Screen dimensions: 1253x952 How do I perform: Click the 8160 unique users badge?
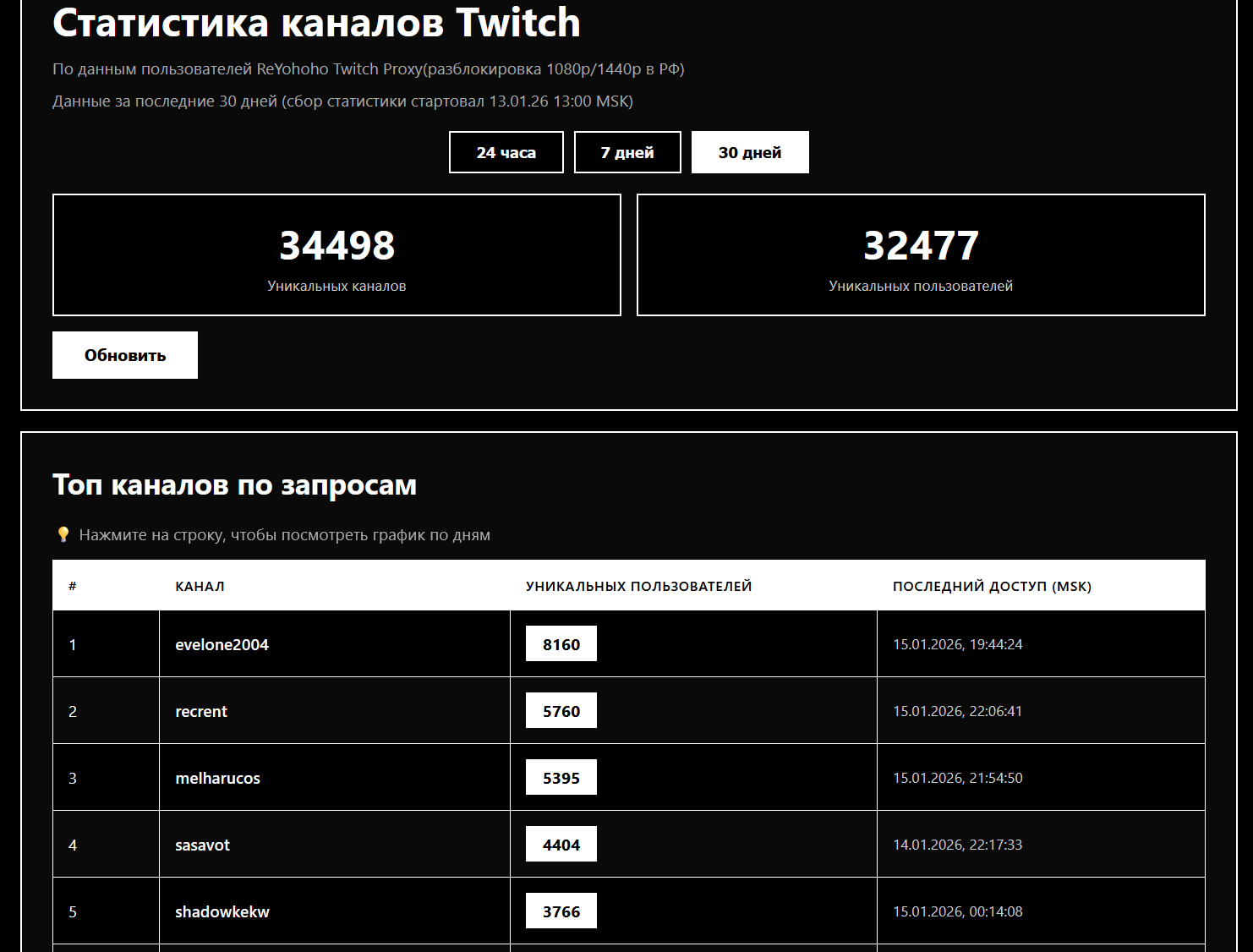[561, 643]
